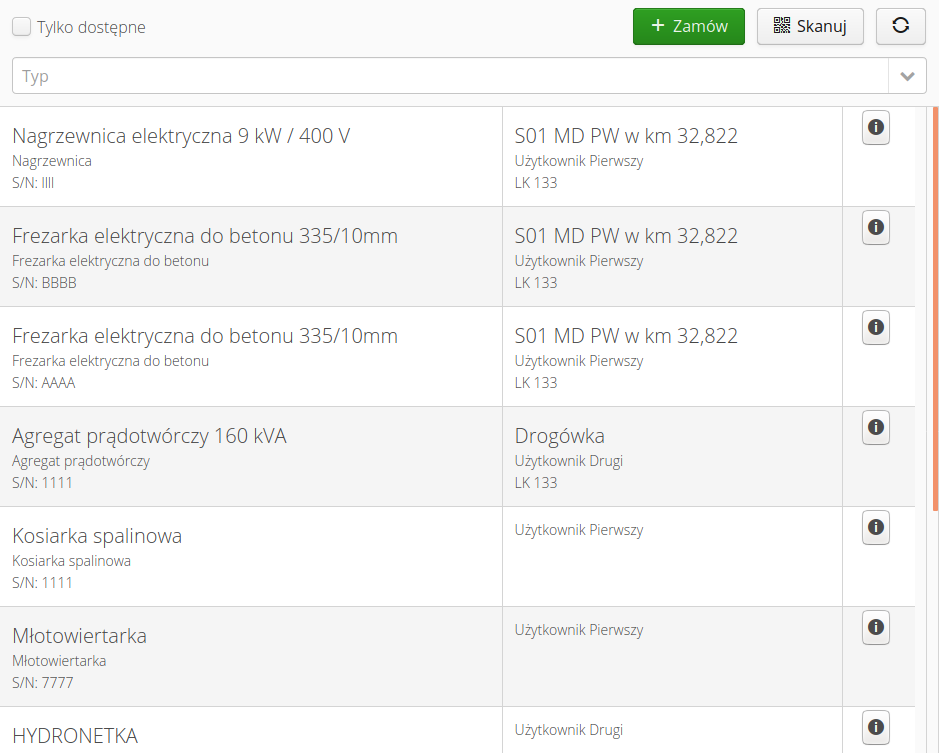939x753 pixels.
Task: Open serial number 1111 link under Agregat prądotwórczy
Action: click(57, 483)
